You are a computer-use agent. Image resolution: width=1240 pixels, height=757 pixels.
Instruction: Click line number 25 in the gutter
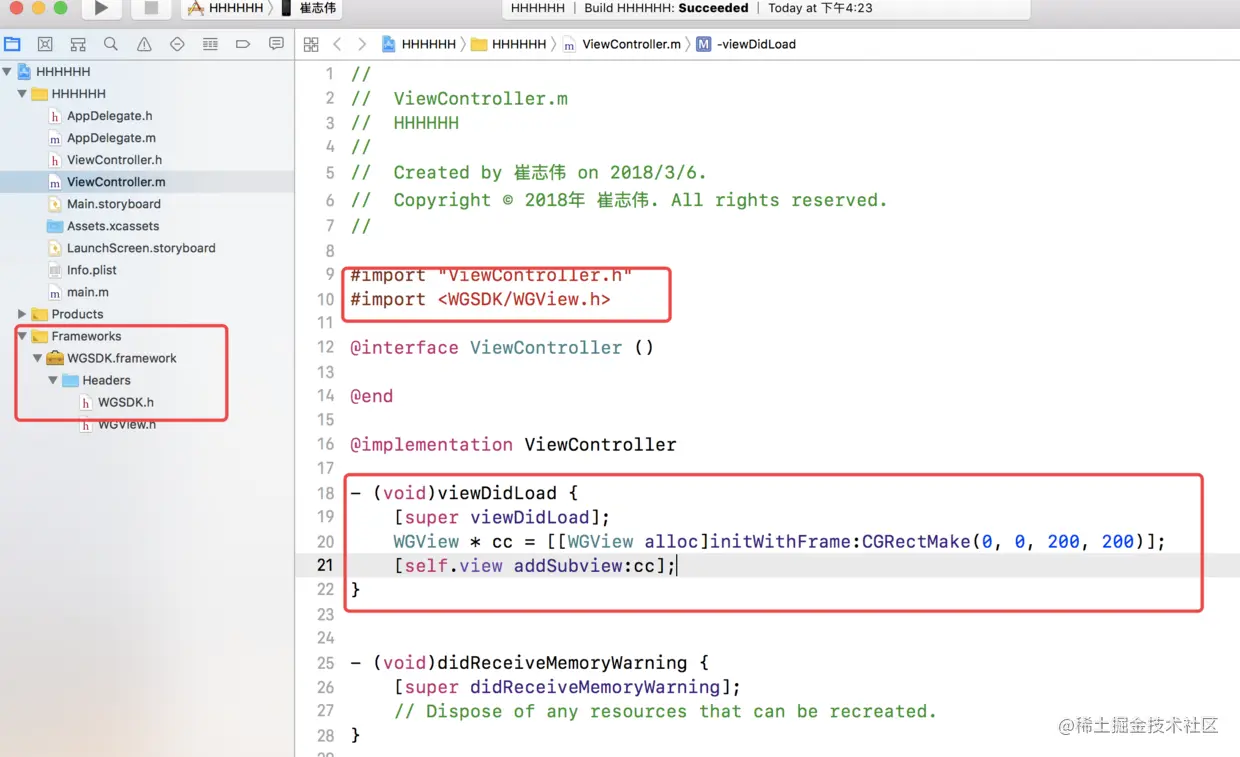[x=325, y=663]
